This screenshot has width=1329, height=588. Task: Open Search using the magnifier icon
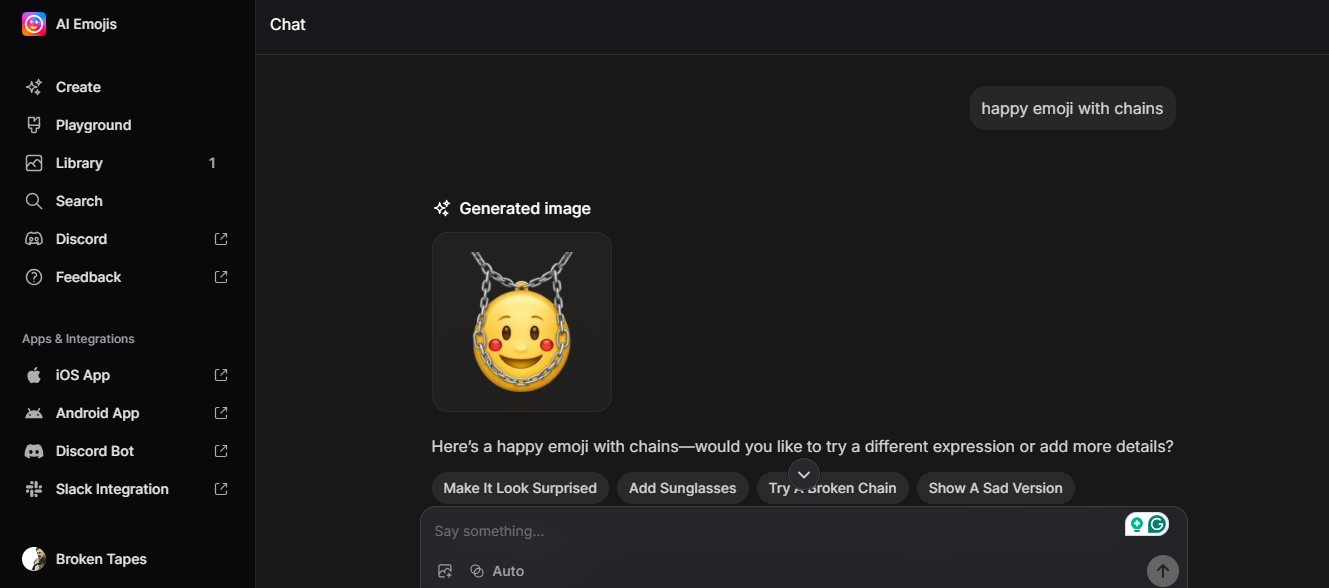(33, 200)
